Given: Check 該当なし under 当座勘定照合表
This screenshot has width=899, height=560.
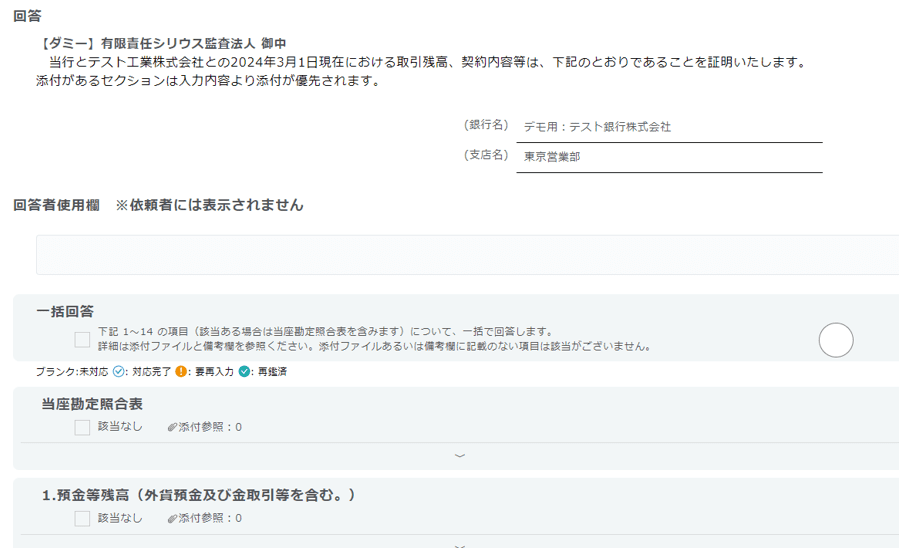Looking at the screenshot, I should click(x=82, y=427).
